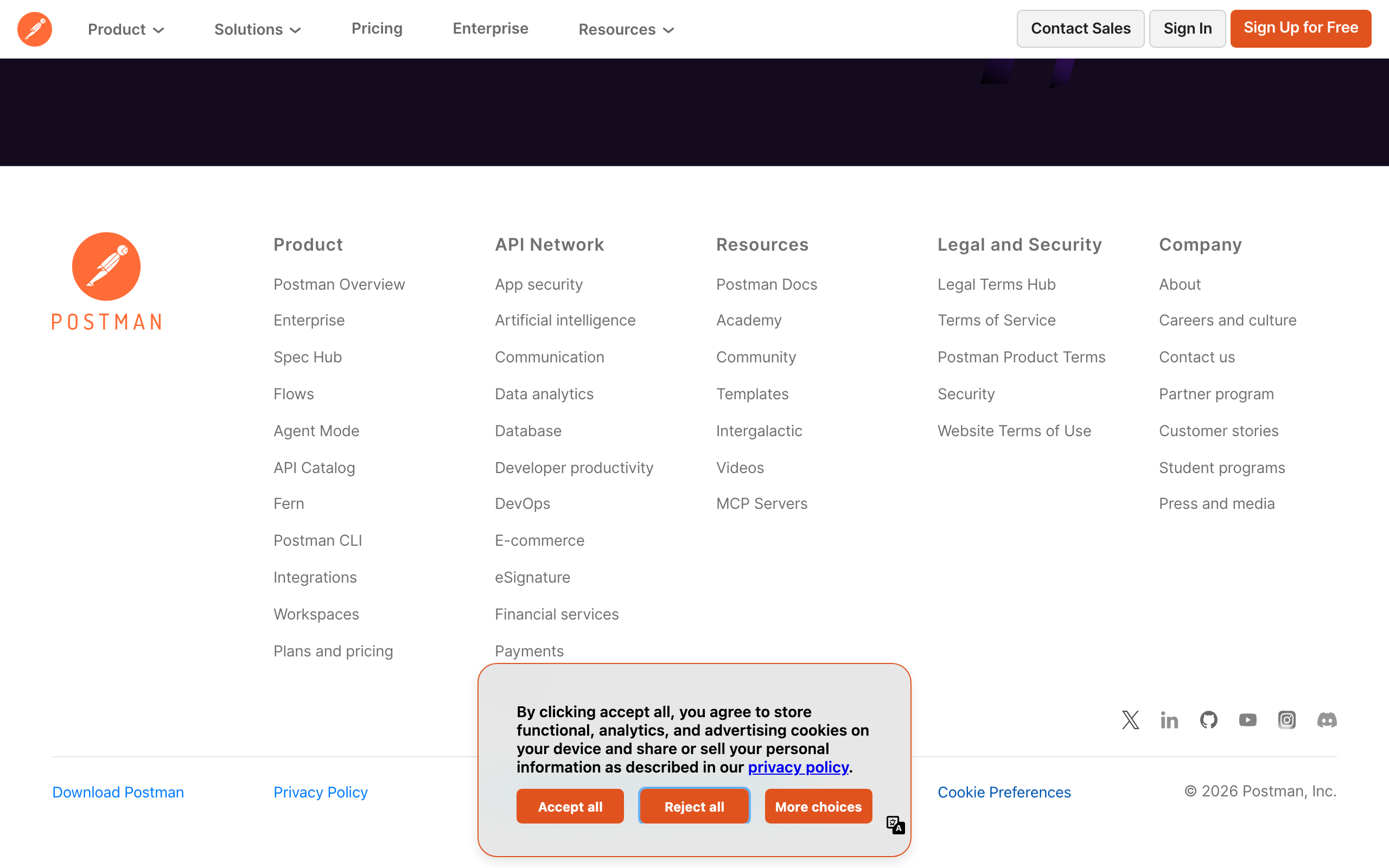This screenshot has height=868, width=1389.
Task: Open the MCP Servers footer link
Action: [x=761, y=503]
